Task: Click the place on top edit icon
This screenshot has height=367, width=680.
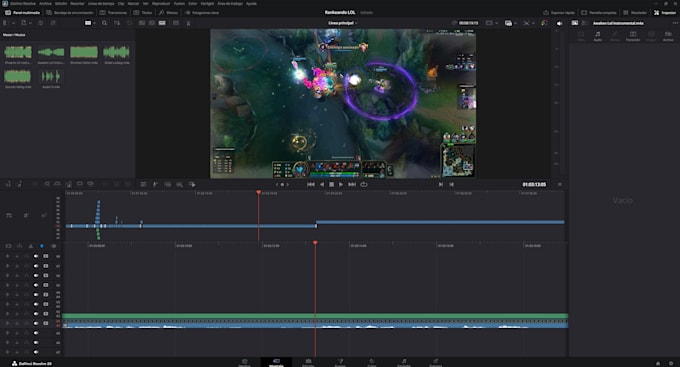Action: tap(79, 184)
